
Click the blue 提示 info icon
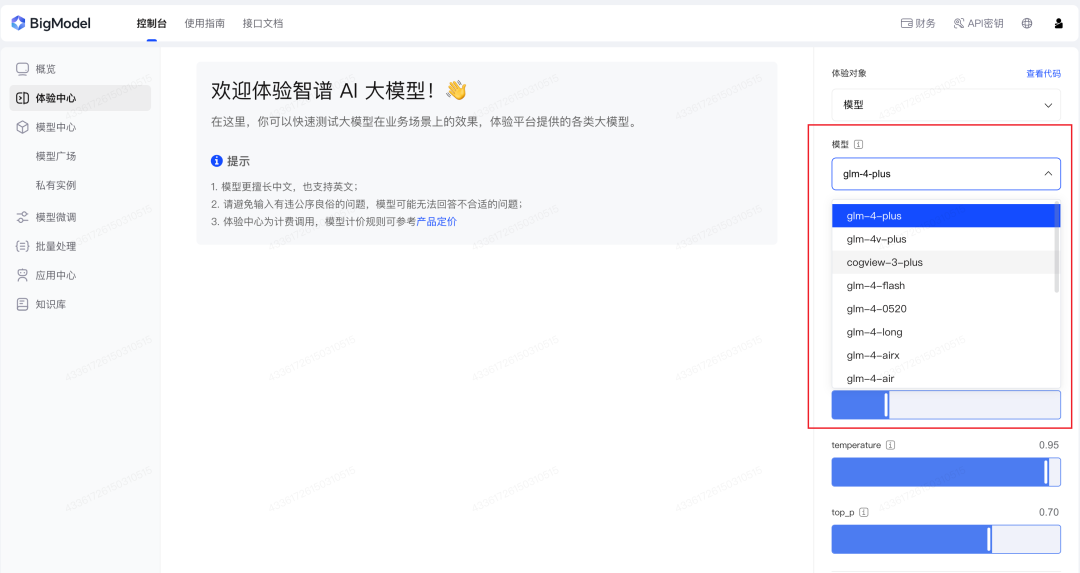[x=217, y=160]
